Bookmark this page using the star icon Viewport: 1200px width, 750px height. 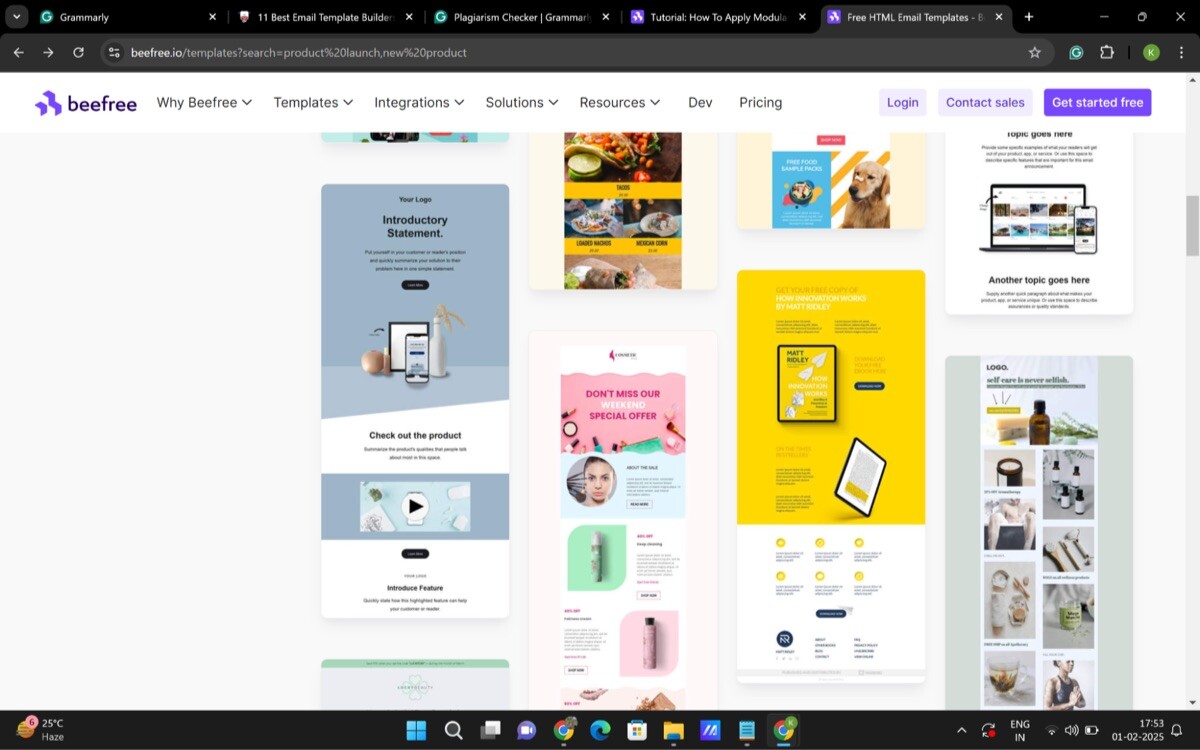coord(1035,52)
